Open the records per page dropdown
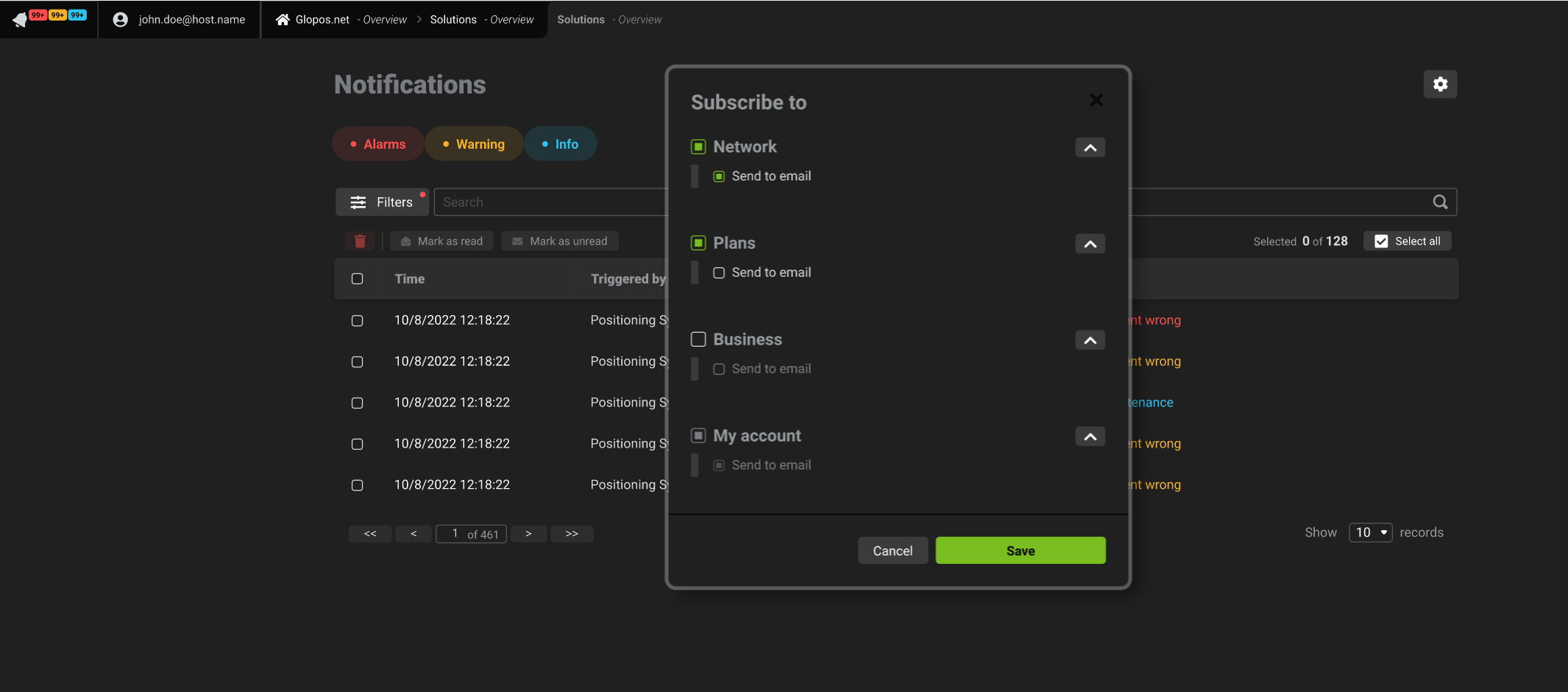1568x692 pixels. 1370,532
